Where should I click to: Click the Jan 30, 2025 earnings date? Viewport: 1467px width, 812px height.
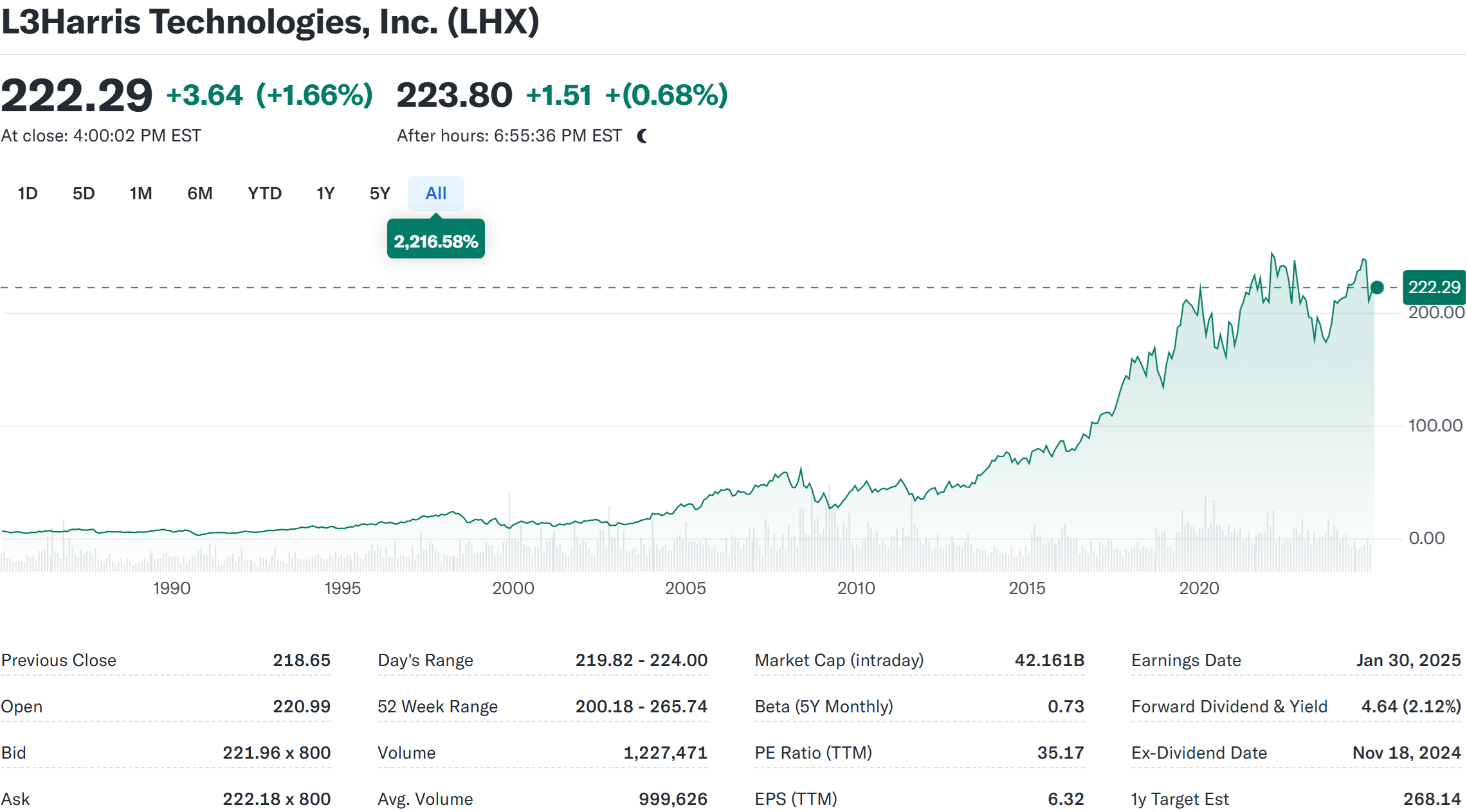click(1408, 660)
